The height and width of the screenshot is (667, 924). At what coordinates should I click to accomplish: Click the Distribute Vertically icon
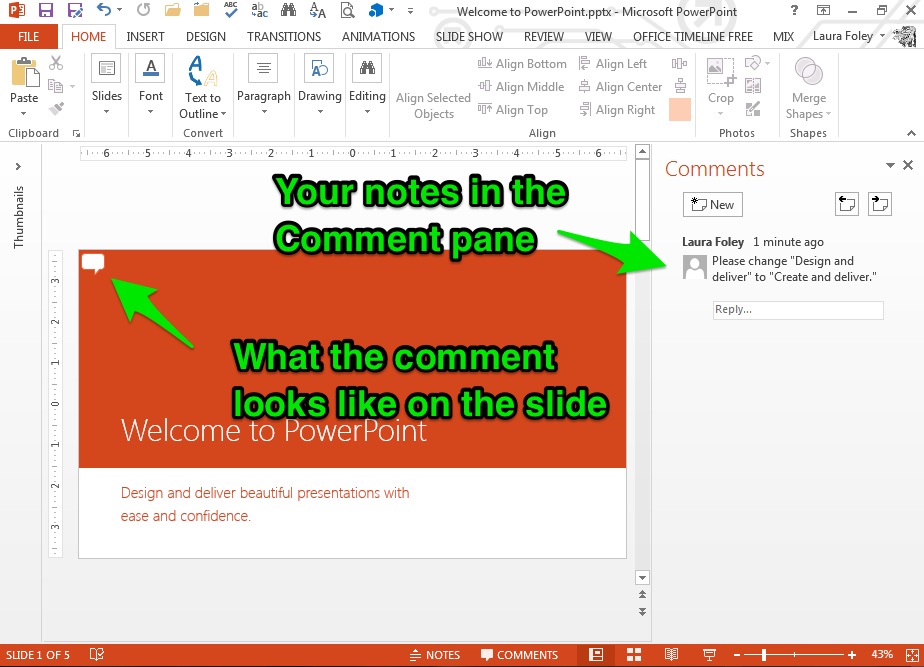click(x=680, y=86)
